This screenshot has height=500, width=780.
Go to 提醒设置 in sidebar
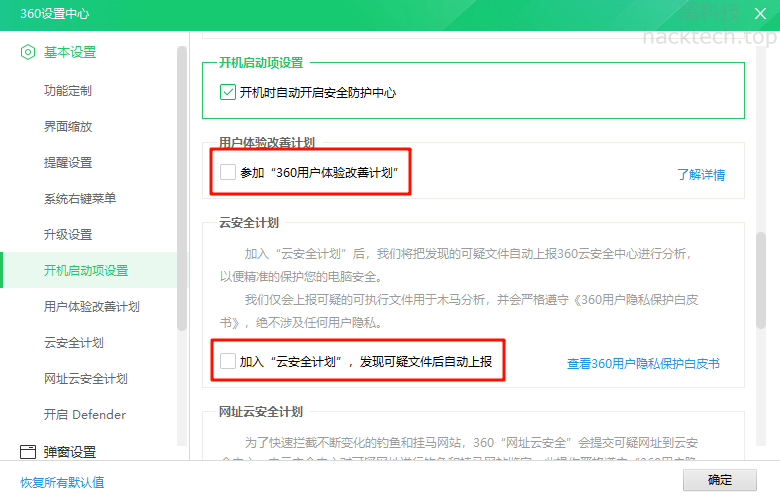tap(68, 163)
